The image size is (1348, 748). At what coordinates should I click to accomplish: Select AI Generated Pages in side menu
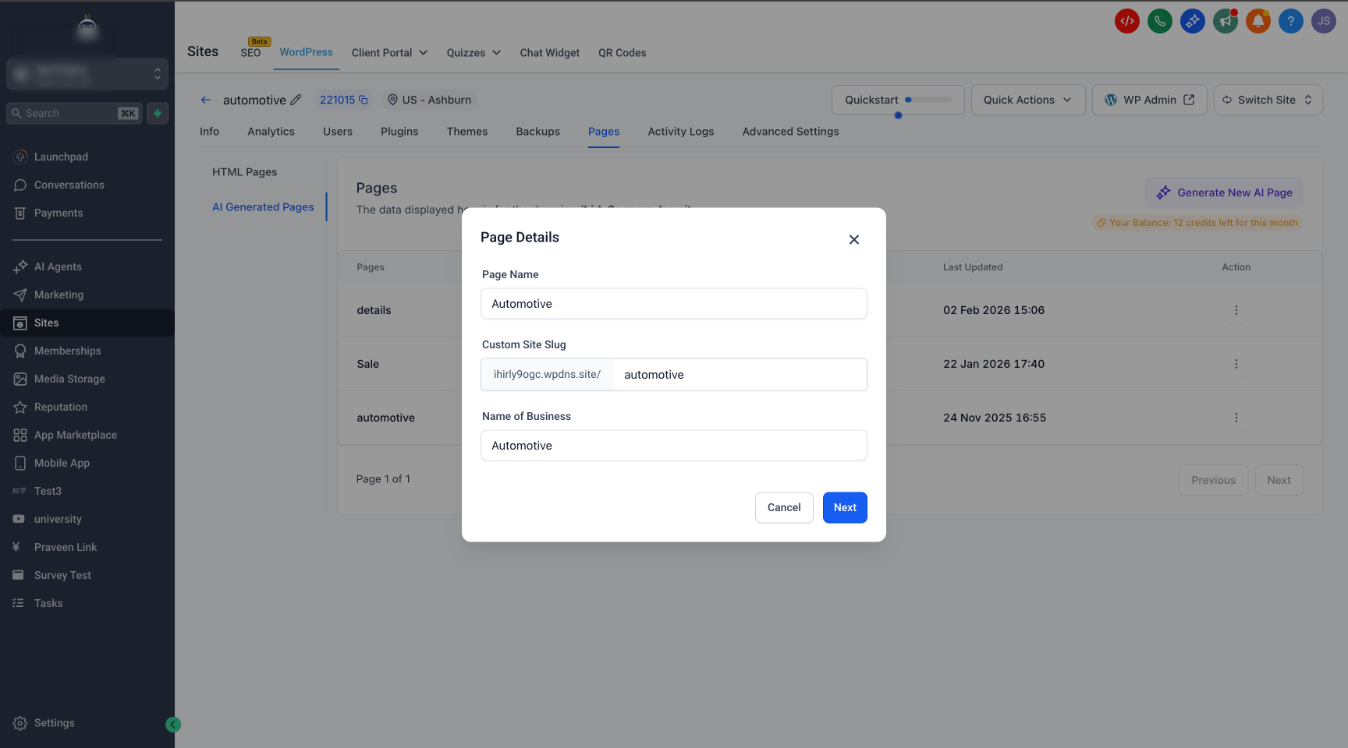(x=263, y=207)
